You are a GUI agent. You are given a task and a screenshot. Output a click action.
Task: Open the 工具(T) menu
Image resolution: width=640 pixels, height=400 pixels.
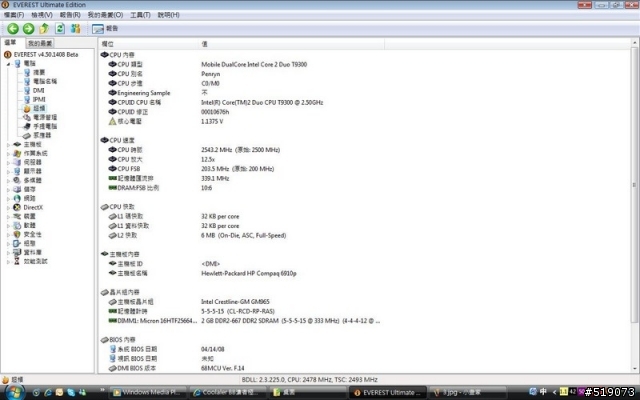point(140,15)
